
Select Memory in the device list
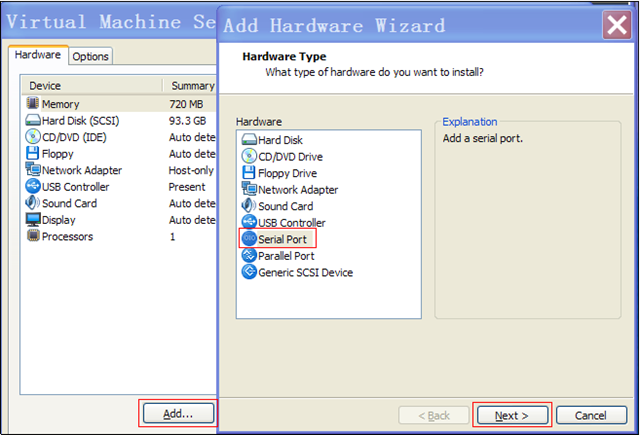(x=60, y=104)
